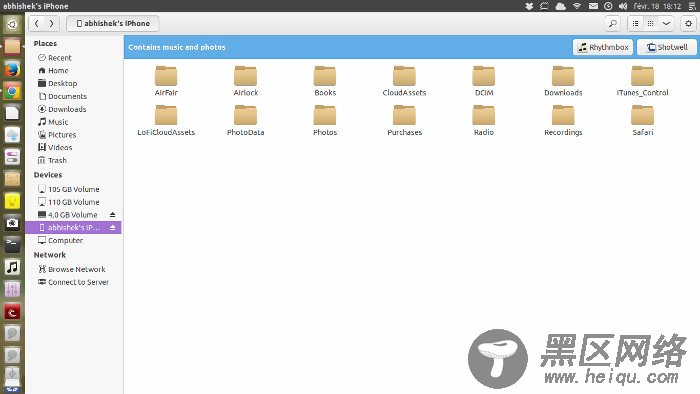Select the Downloads folder in iPhone
The width and height of the screenshot is (700, 394).
click(563, 81)
